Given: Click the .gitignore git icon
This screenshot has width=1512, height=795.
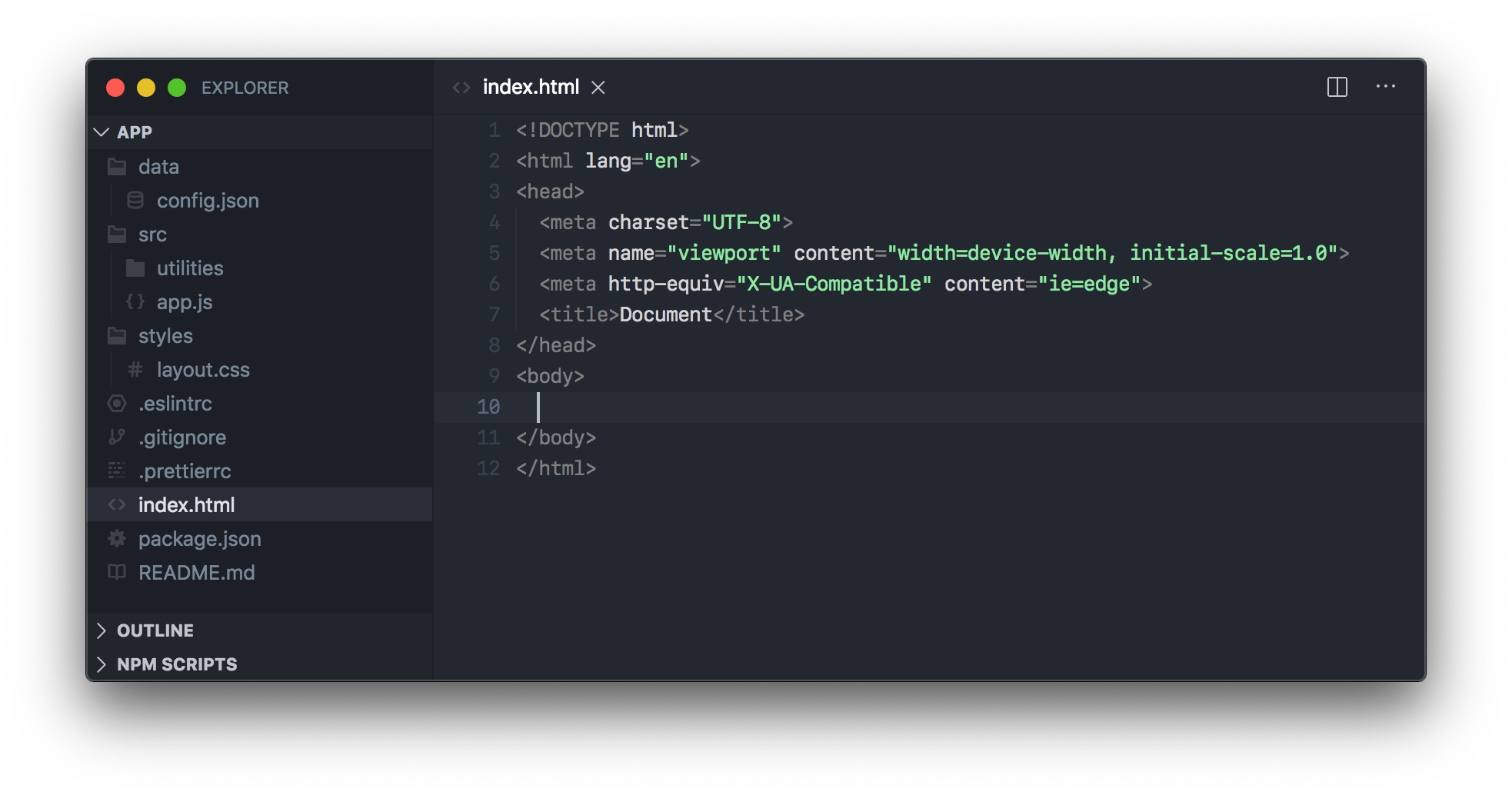Looking at the screenshot, I should tap(116, 437).
